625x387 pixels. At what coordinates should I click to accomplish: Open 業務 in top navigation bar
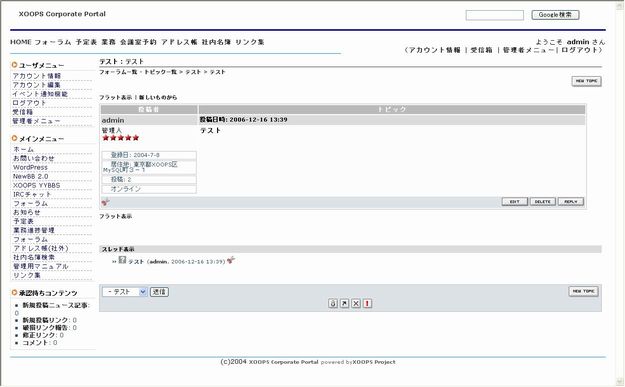(108, 42)
